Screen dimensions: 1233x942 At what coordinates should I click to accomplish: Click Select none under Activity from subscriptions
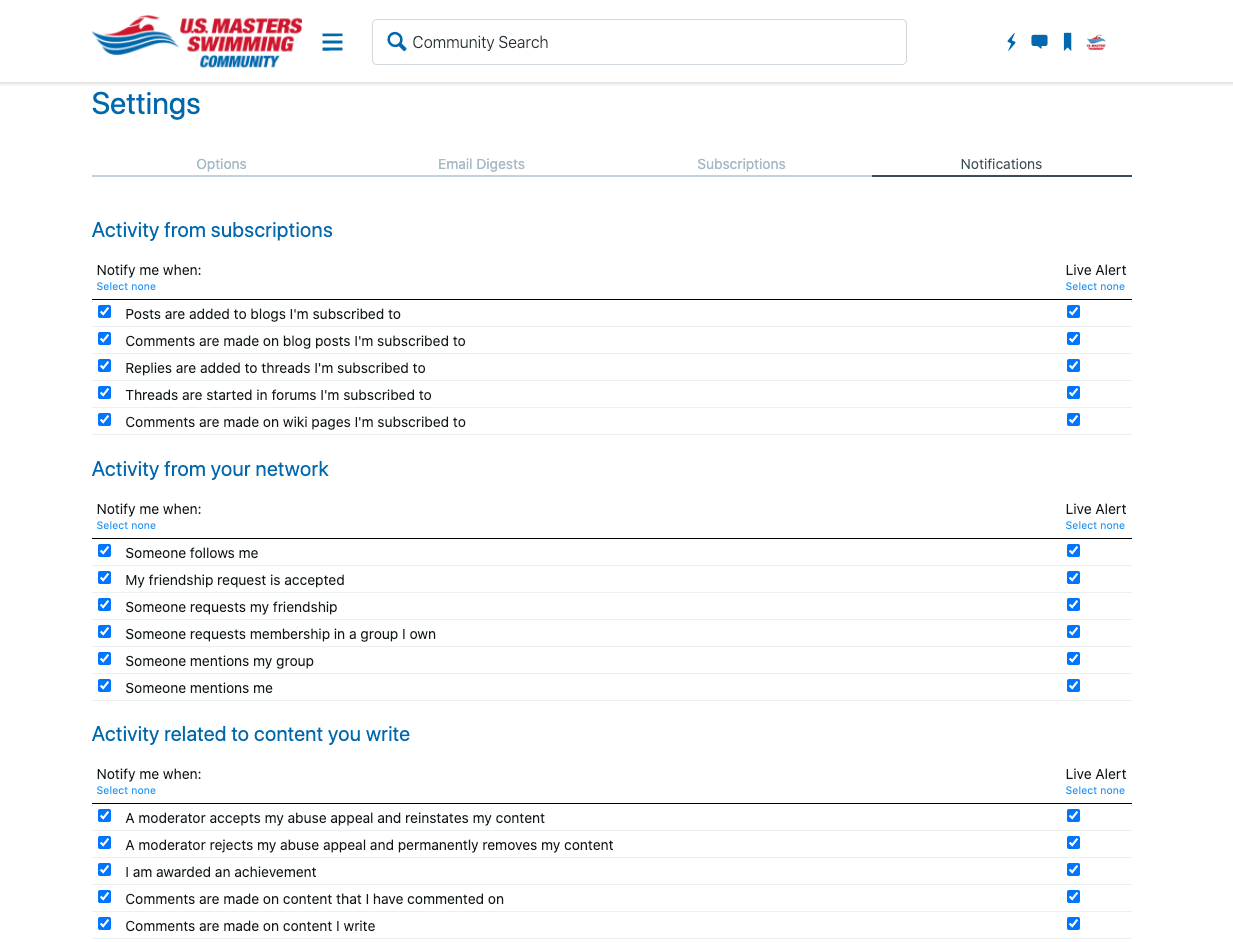coord(126,286)
